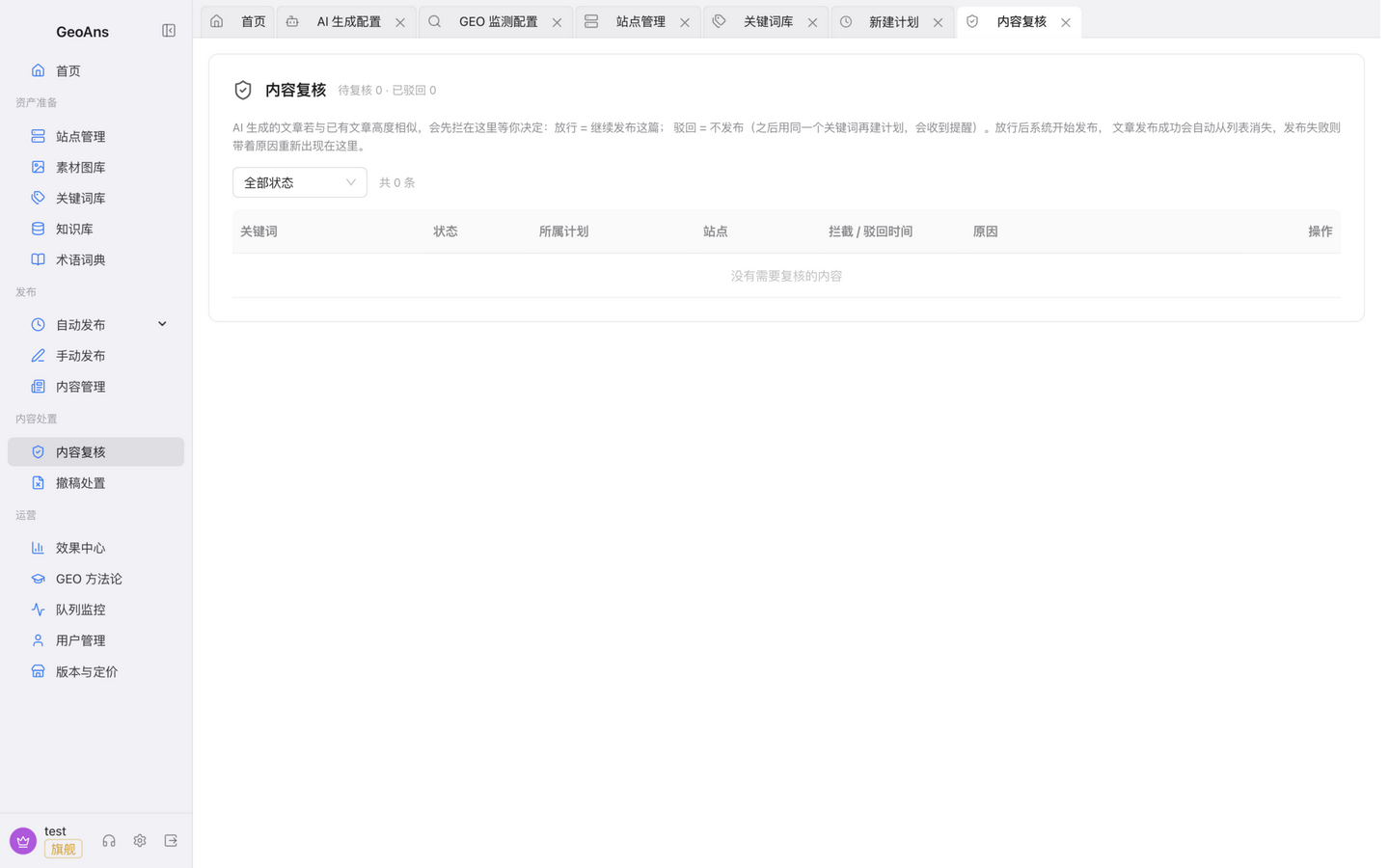The image size is (1389, 868).
Task: Go to 关键词库 sidebar item
Action: click(x=95, y=199)
